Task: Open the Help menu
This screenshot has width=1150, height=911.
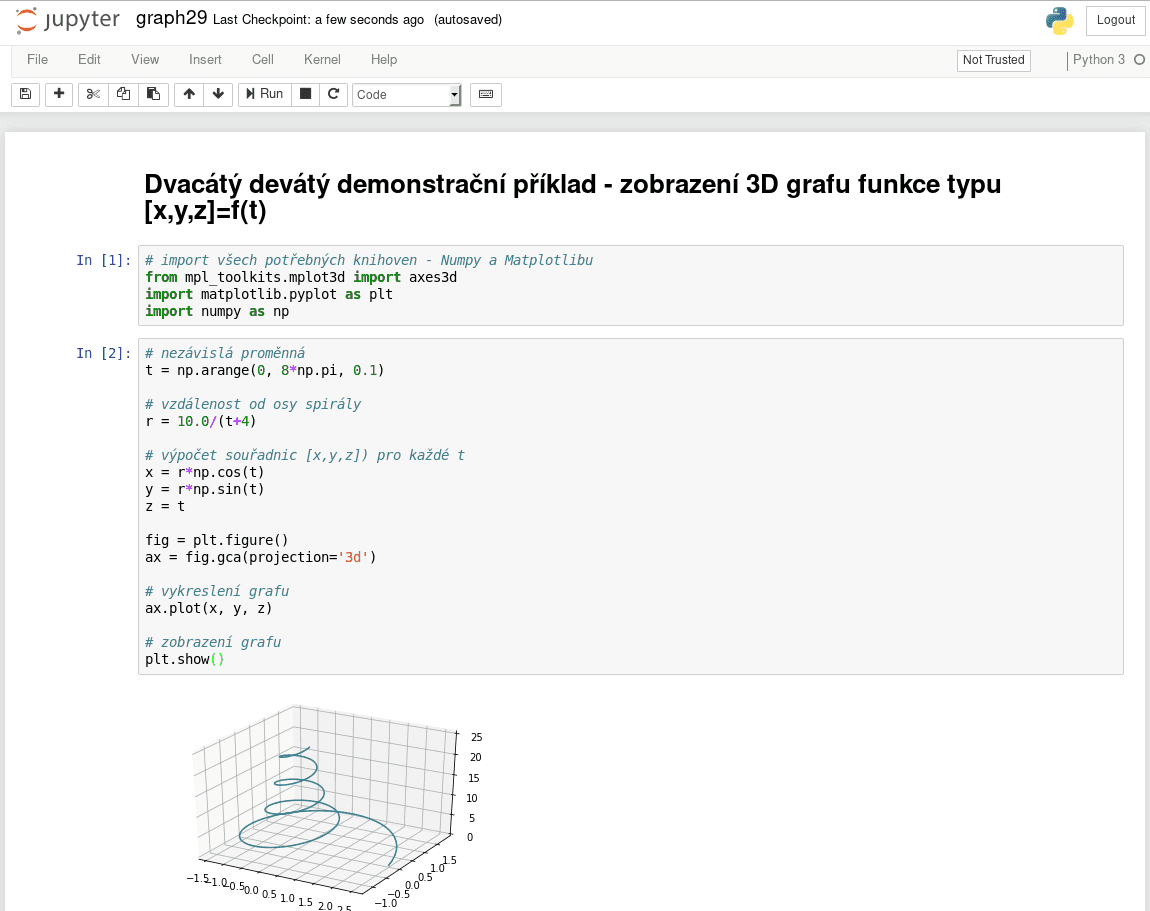Action: click(x=384, y=60)
